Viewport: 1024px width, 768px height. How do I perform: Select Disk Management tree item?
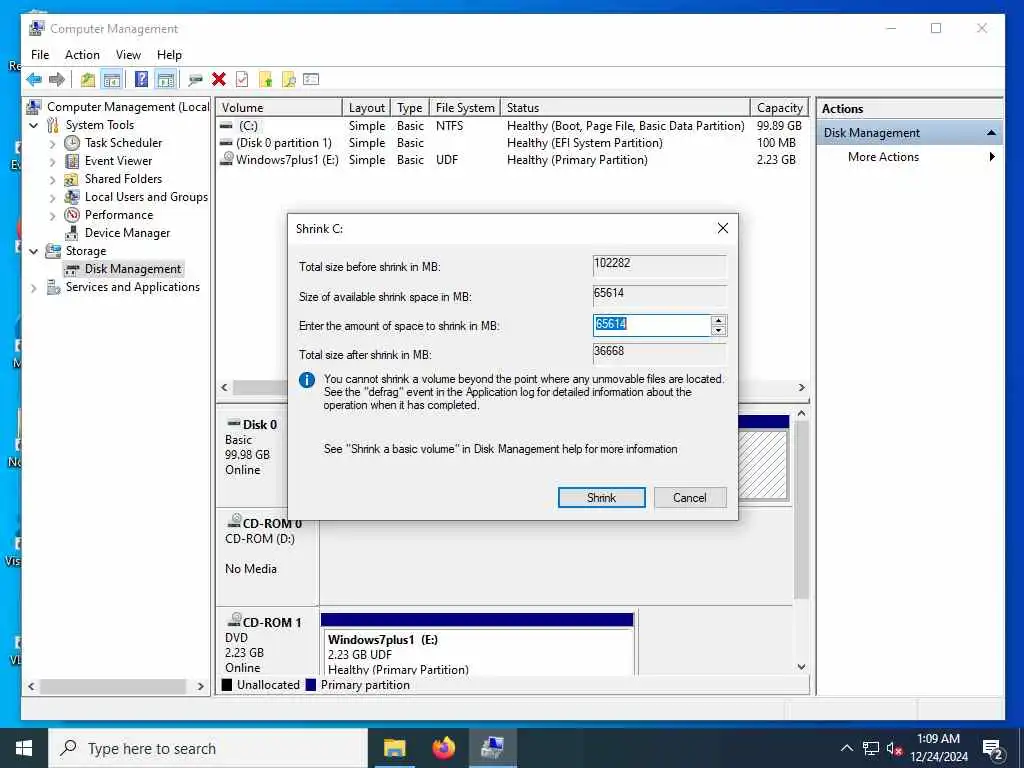pos(133,269)
